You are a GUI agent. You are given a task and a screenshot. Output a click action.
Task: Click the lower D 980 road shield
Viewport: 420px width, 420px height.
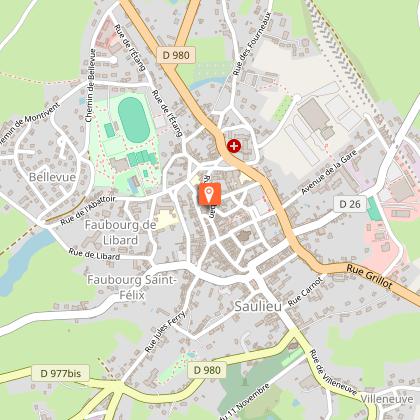click(207, 370)
